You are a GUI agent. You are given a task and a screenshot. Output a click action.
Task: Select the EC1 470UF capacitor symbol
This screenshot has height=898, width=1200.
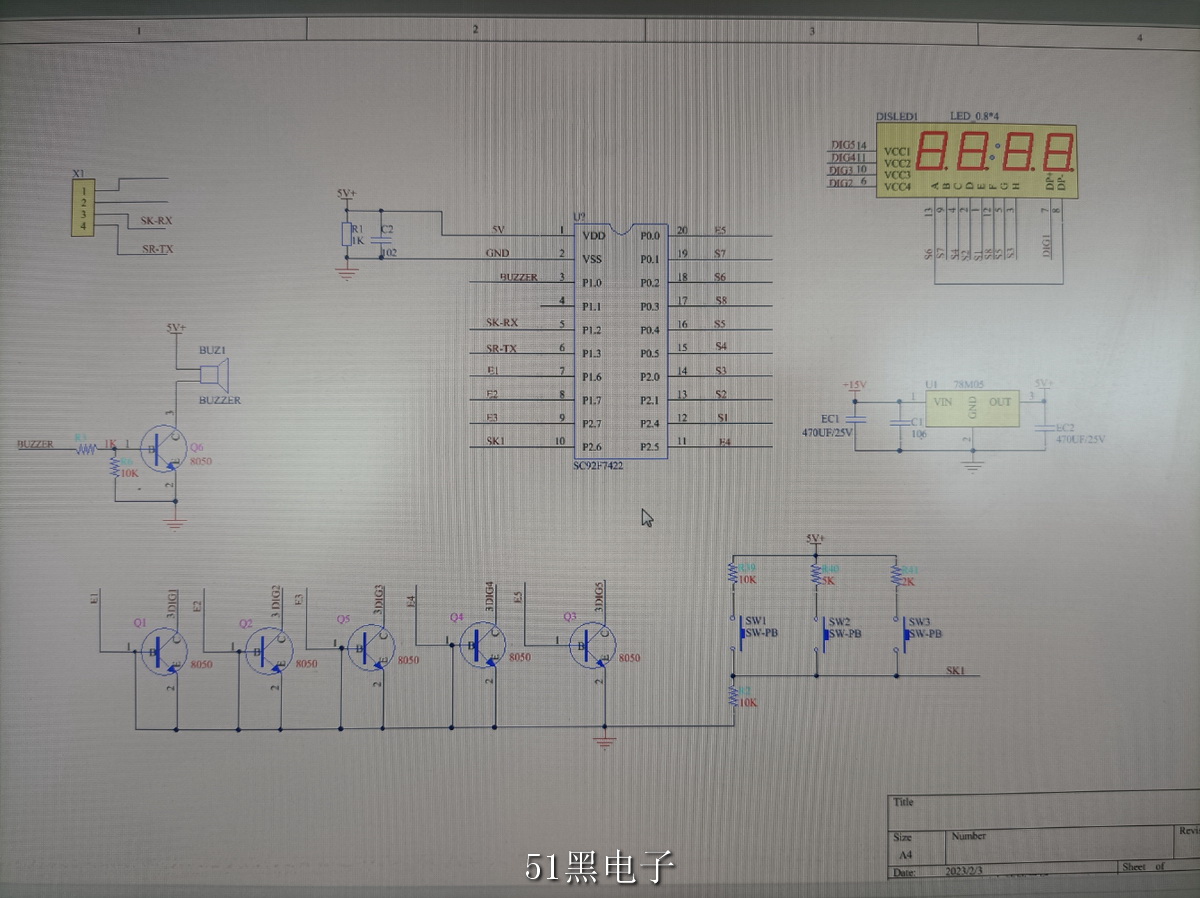(x=857, y=419)
